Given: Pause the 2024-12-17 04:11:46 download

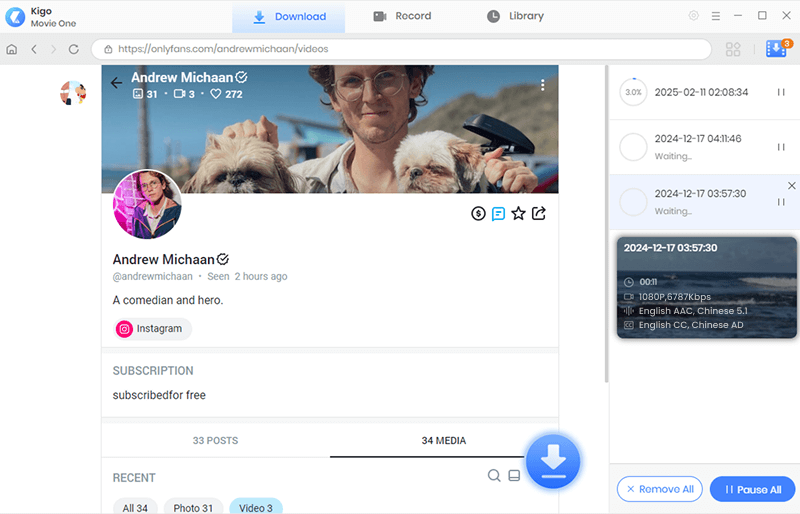Looking at the screenshot, I should 781,147.
